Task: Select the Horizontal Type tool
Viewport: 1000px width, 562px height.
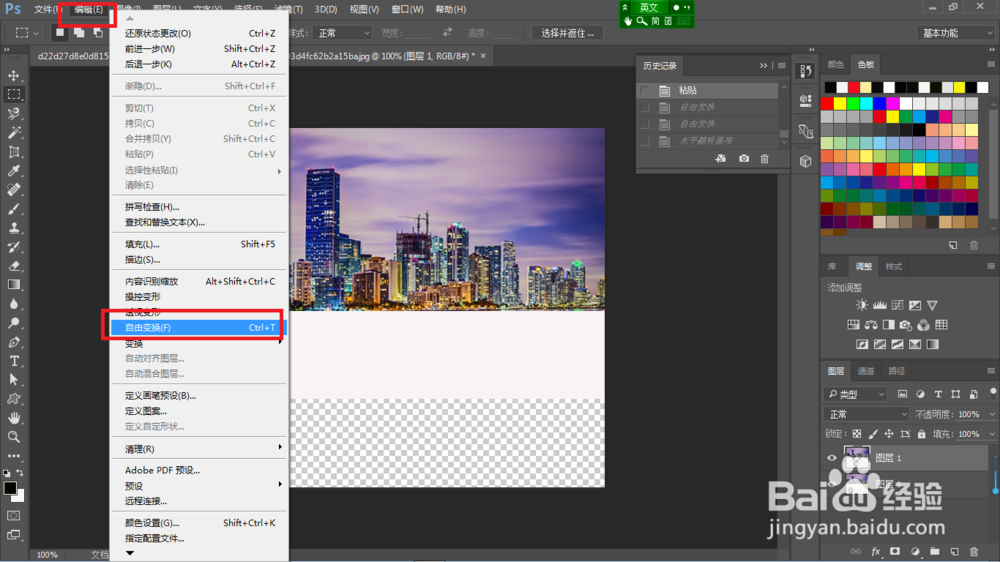Action: 13,361
